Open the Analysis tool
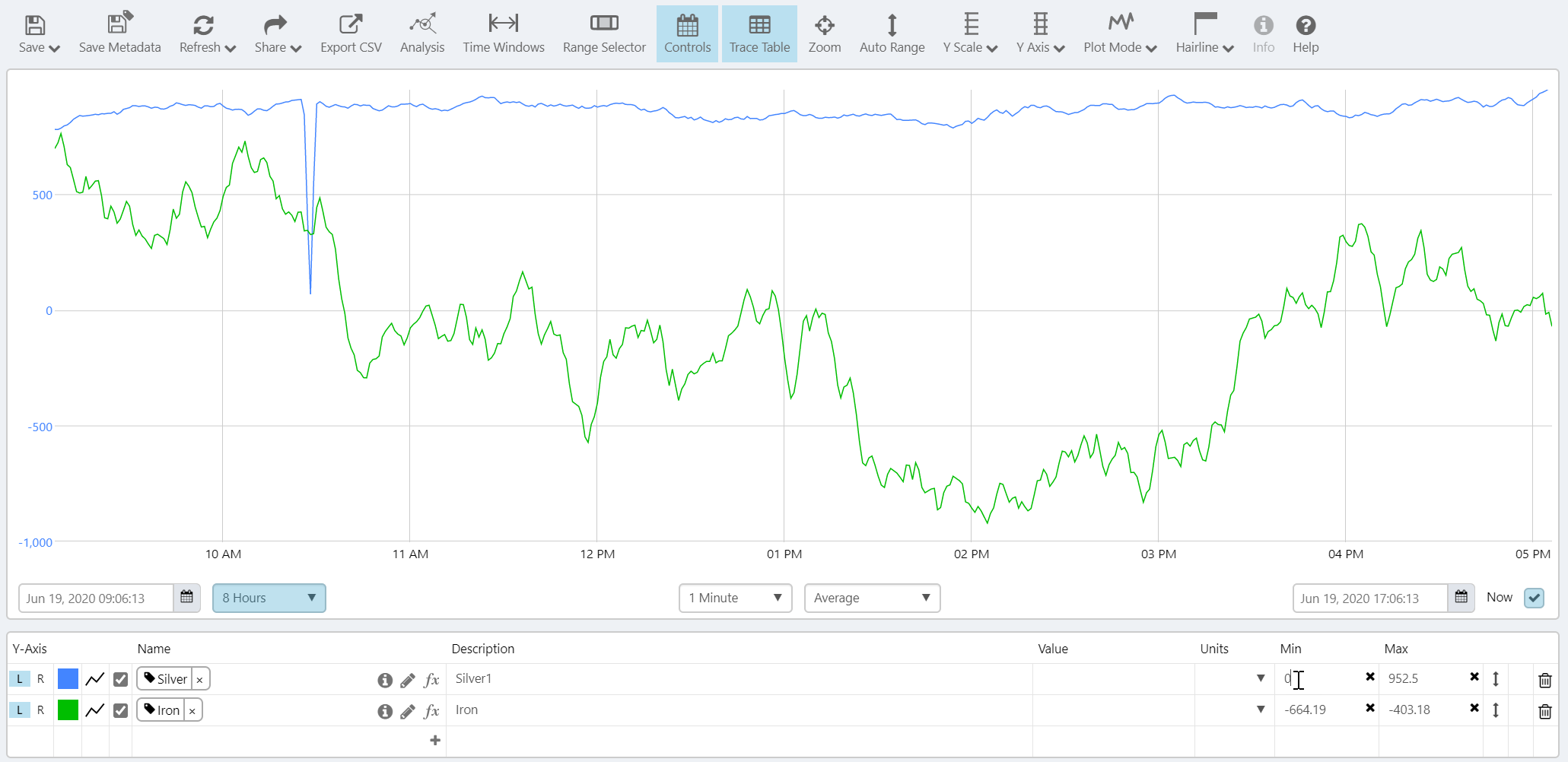This screenshot has width=1568, height=762. coord(422,25)
